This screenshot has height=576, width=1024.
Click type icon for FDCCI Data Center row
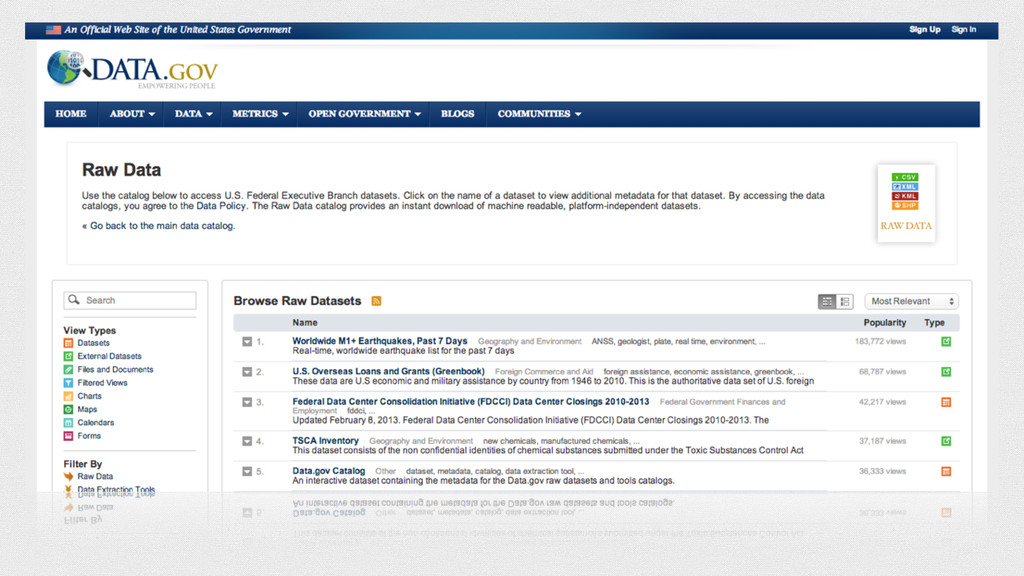point(946,402)
